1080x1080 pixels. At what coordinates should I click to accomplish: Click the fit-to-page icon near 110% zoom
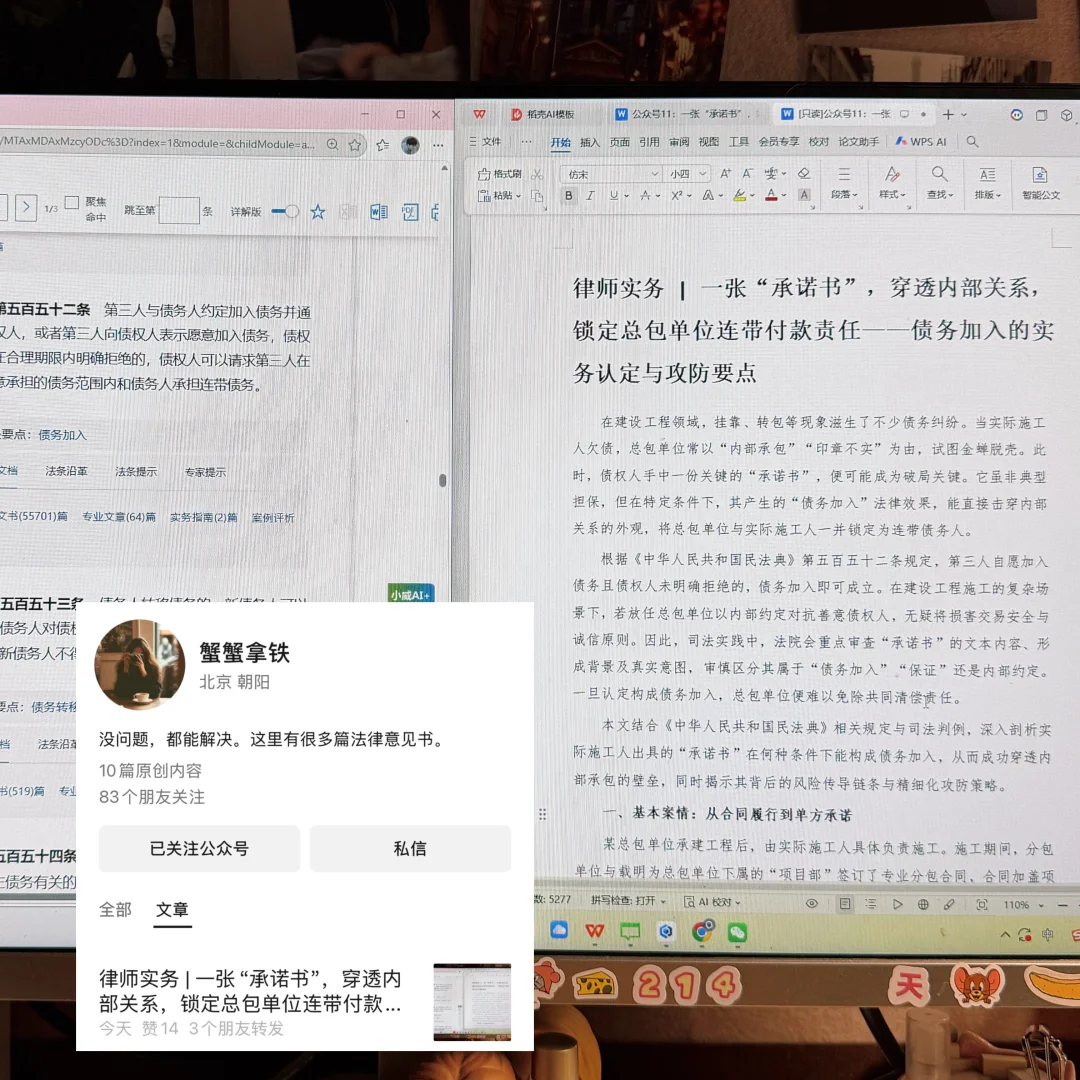982,904
